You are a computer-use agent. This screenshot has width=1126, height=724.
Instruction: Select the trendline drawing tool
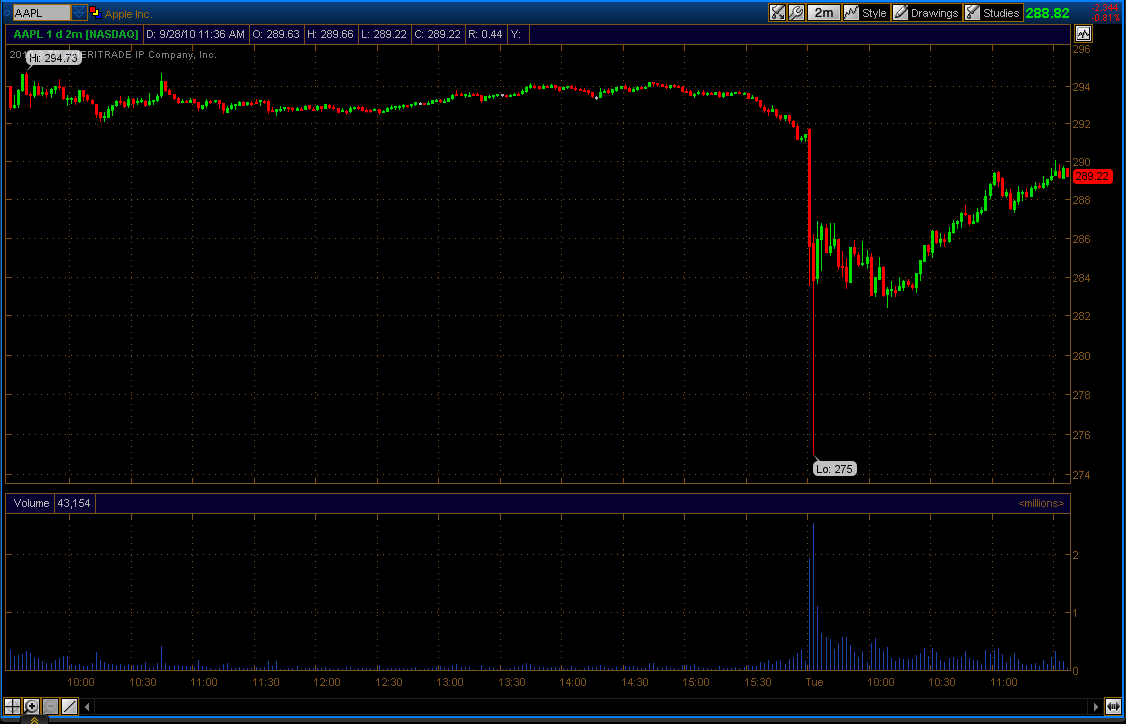(x=69, y=706)
